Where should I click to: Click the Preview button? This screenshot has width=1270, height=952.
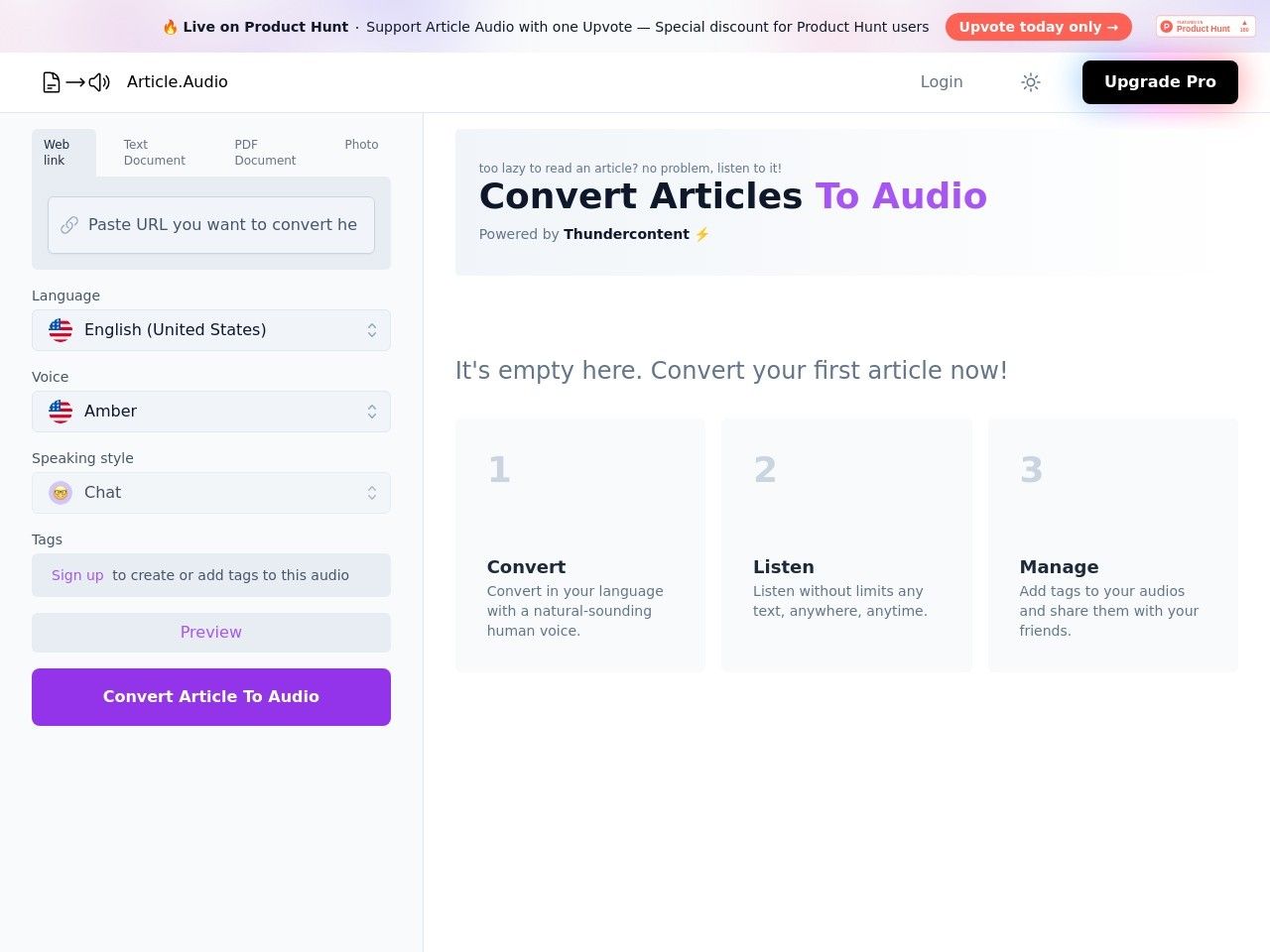tap(211, 633)
